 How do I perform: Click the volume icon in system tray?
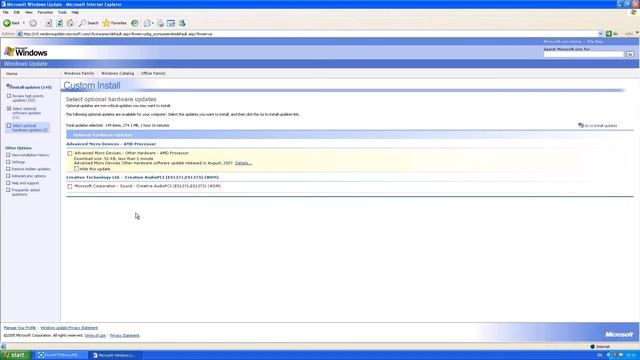click(609, 355)
